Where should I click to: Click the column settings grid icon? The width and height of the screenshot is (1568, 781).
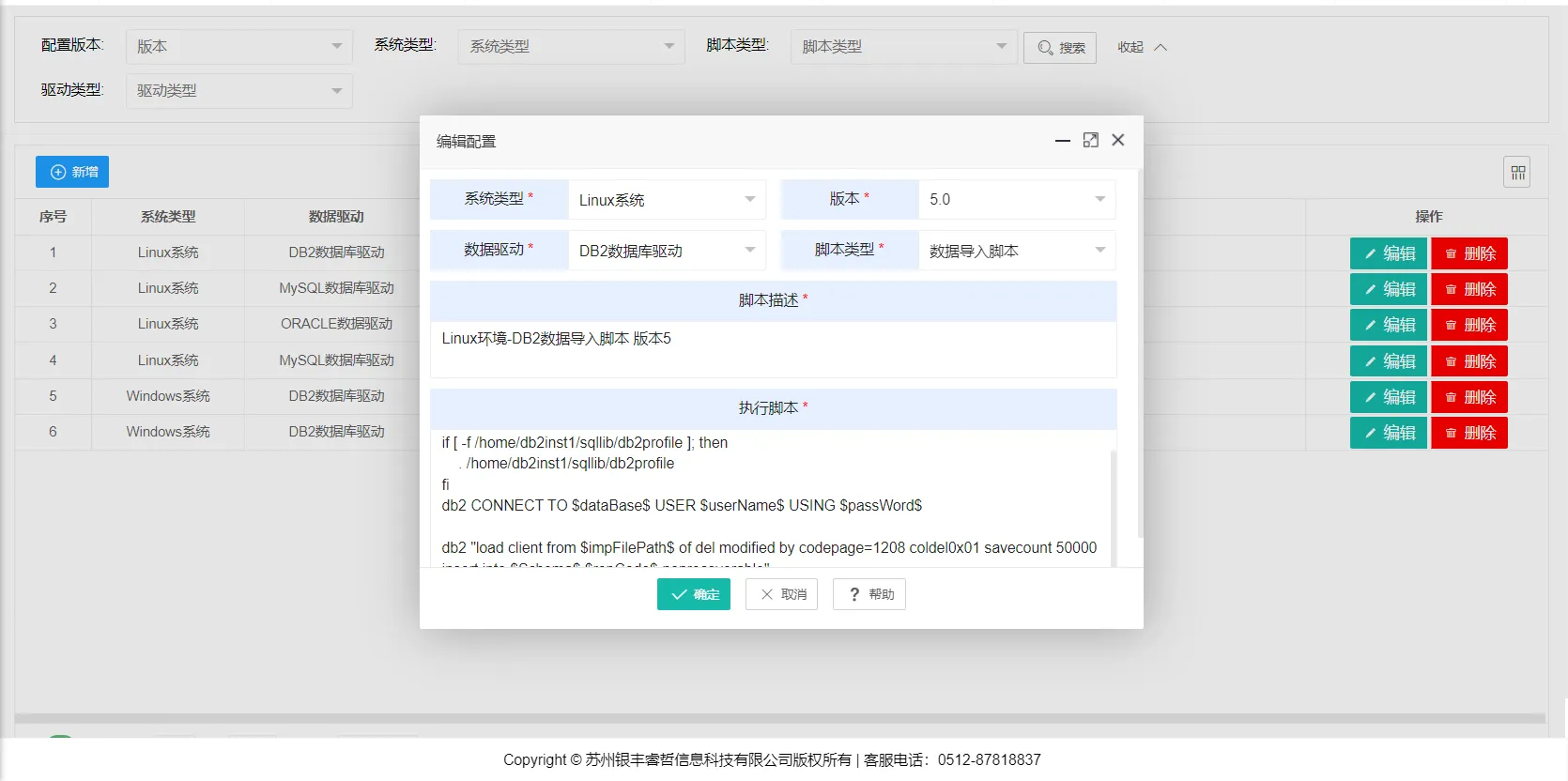click(1517, 173)
